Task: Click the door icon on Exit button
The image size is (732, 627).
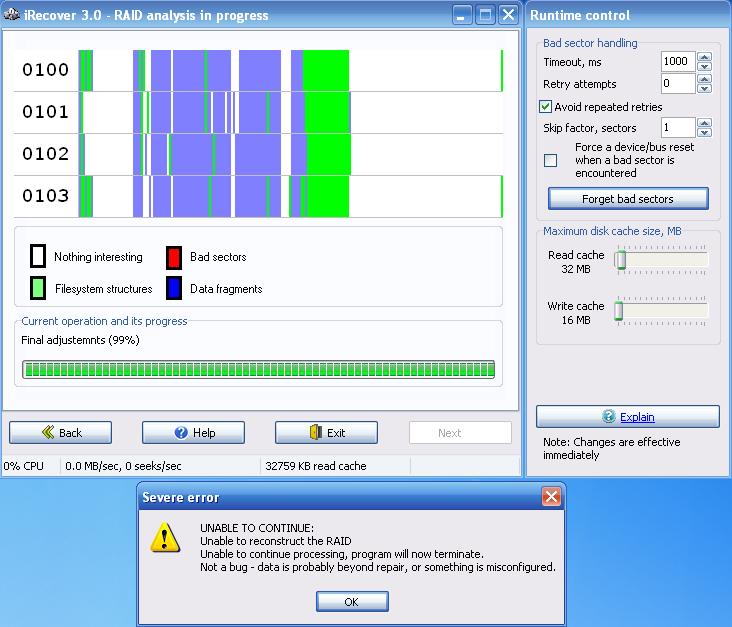Action: point(316,432)
